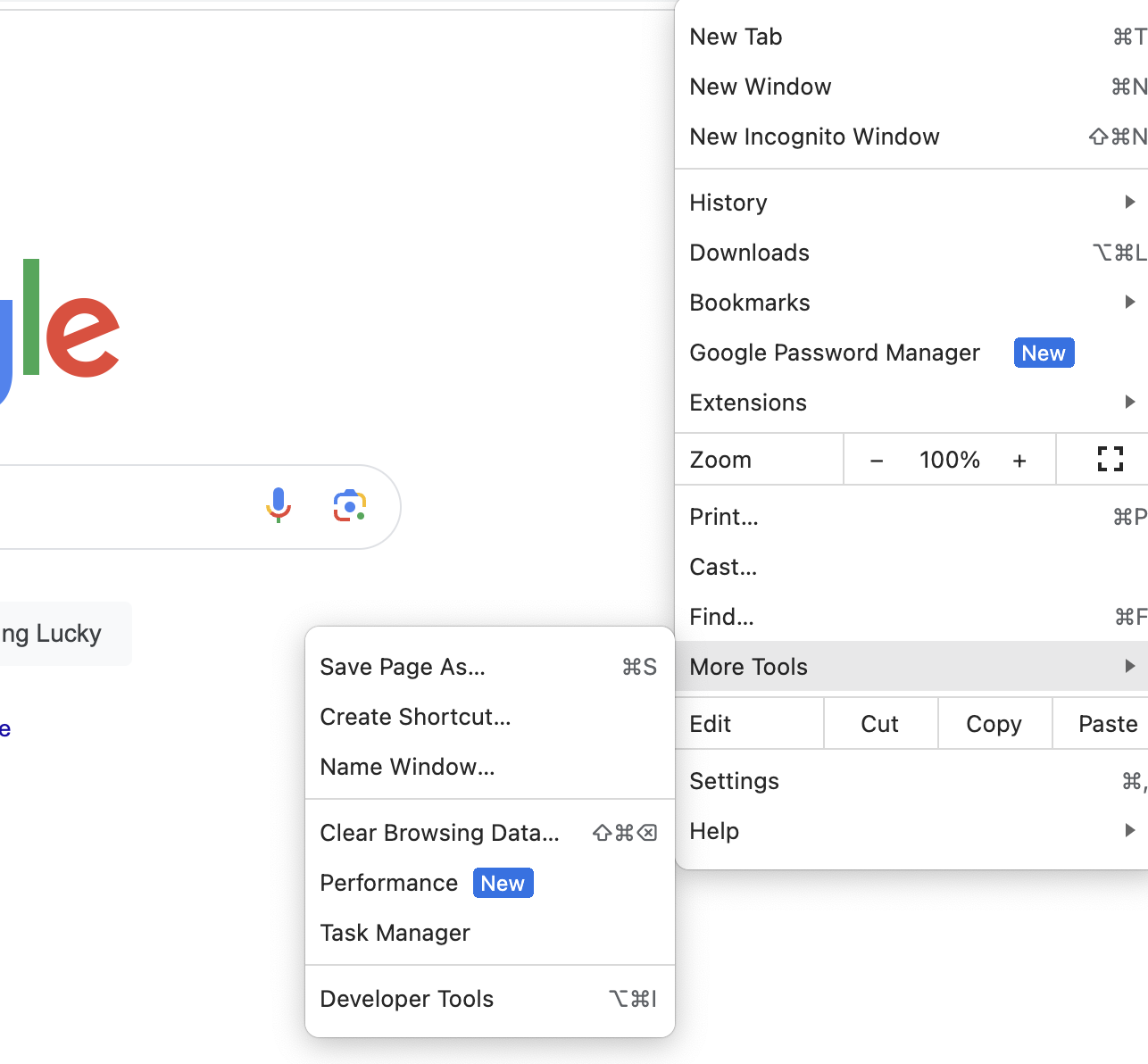Image resolution: width=1148 pixels, height=1064 pixels.
Task: Zoom out with the minus button
Action: (x=877, y=461)
